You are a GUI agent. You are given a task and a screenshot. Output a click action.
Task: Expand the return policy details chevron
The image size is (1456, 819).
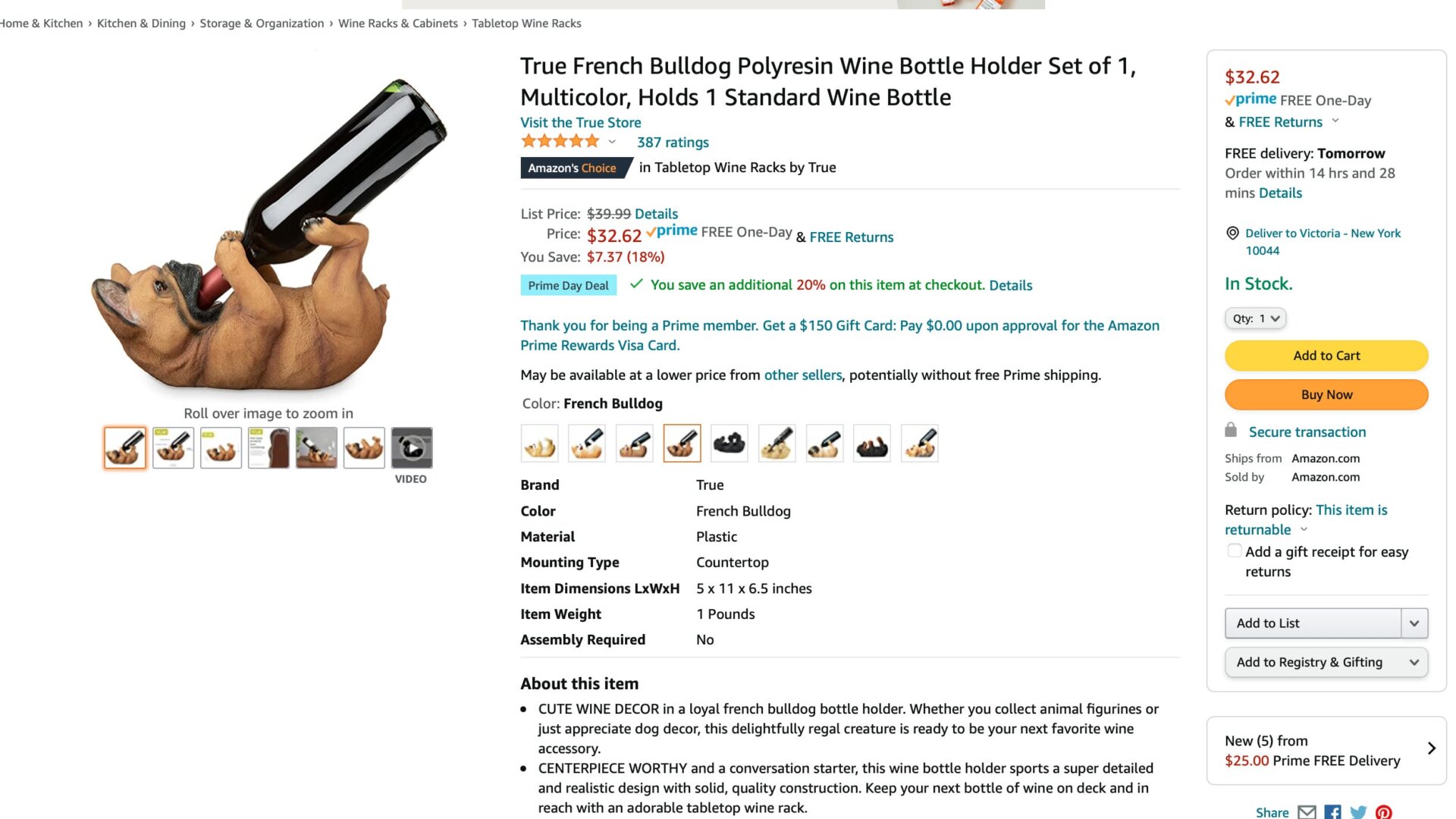1303,530
